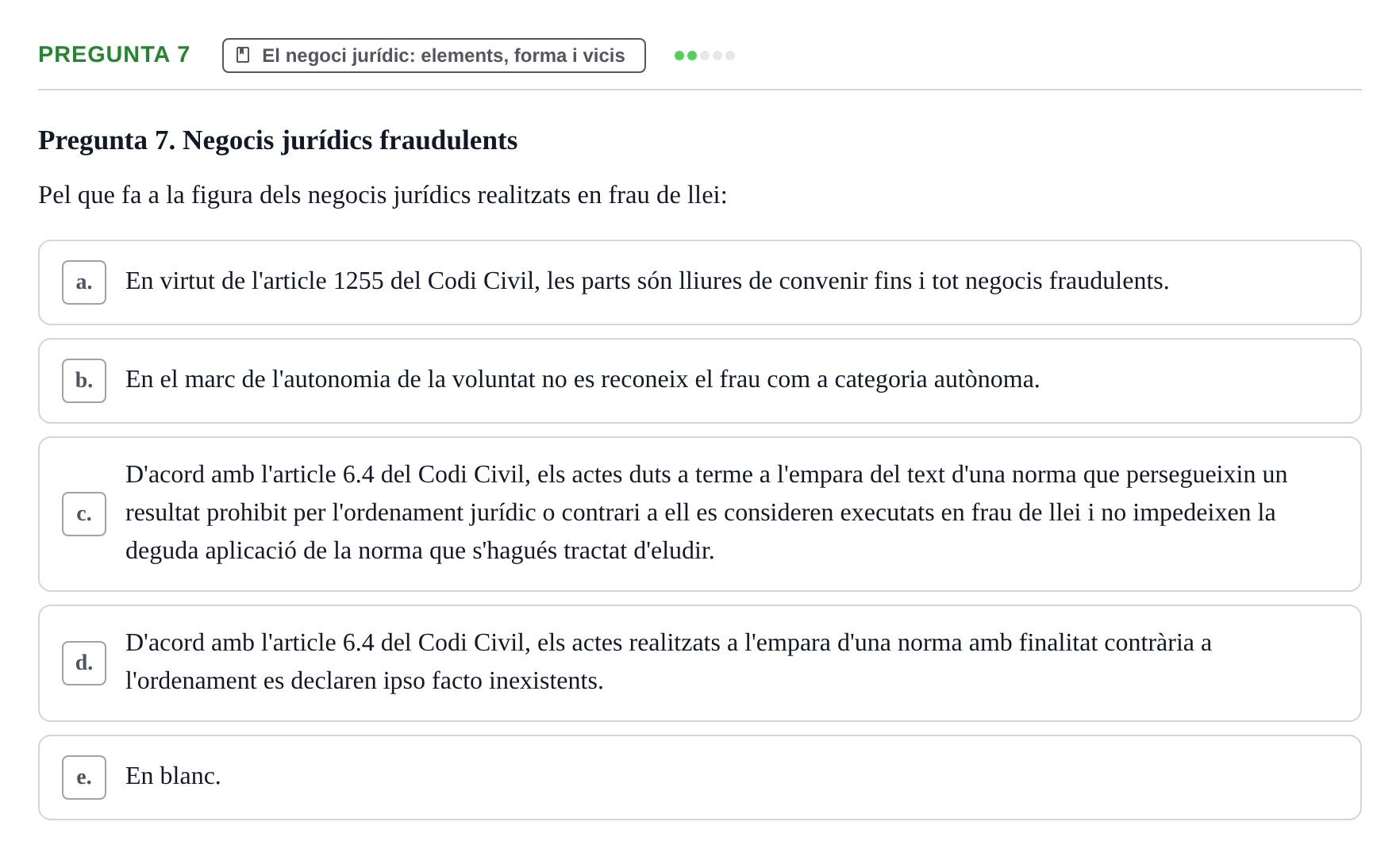The image size is (1400, 860).
Task: Choose answer d about ipso facto inexistents
Action: click(x=699, y=663)
